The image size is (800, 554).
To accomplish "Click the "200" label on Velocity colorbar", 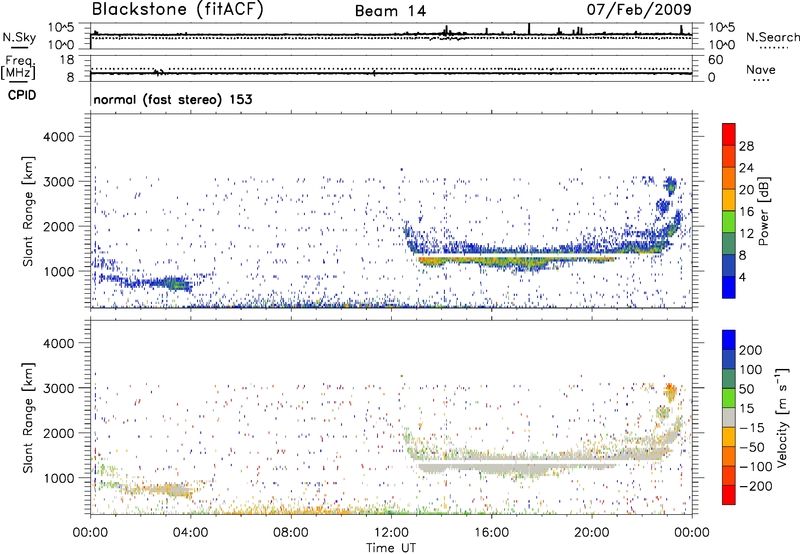I will pos(751,350).
